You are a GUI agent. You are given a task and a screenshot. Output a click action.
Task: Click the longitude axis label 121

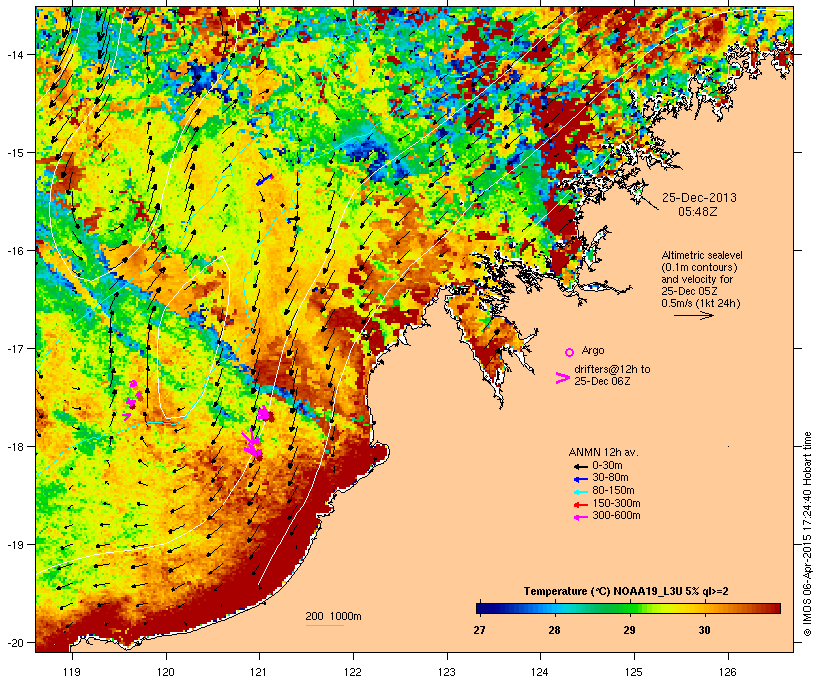pos(259,672)
